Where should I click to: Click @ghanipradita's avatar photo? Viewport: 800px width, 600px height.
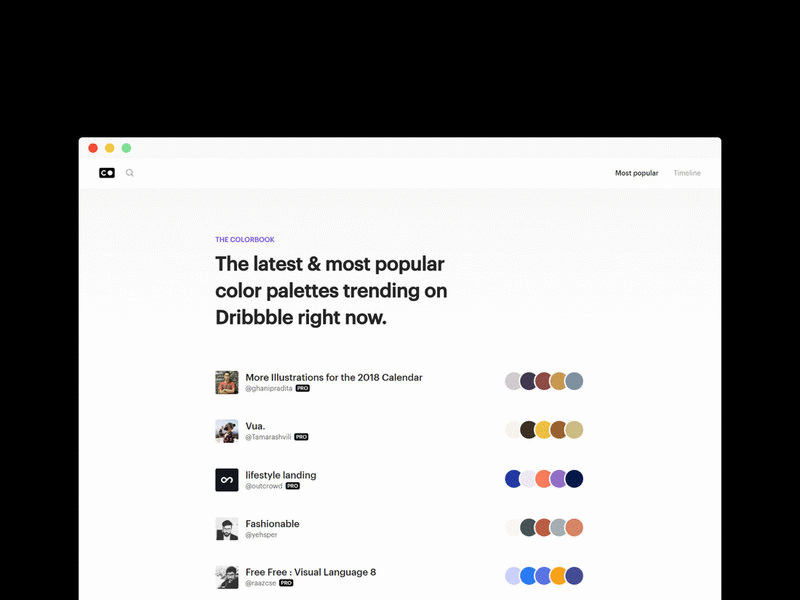pyautogui.click(x=226, y=381)
